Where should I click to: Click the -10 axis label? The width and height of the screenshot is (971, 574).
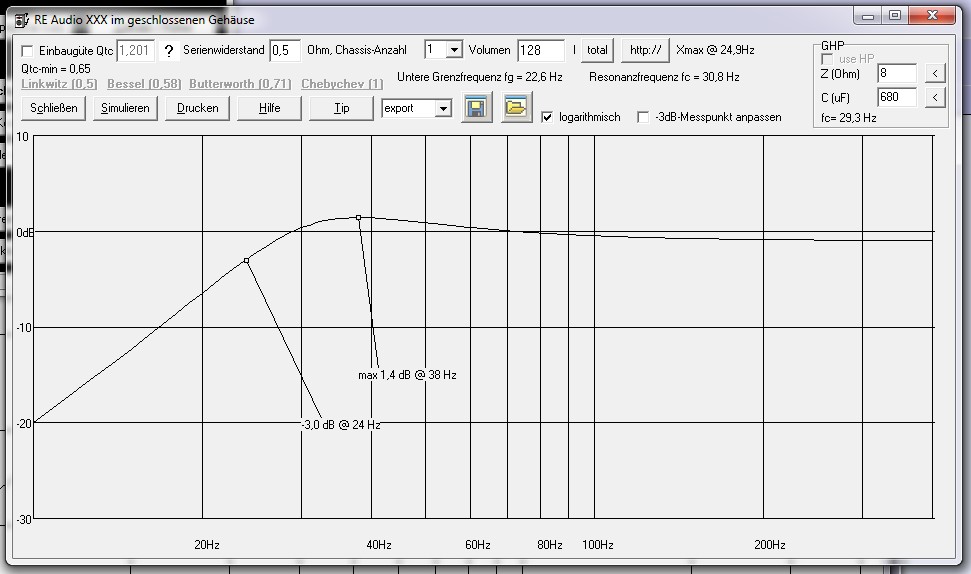click(x=24, y=328)
